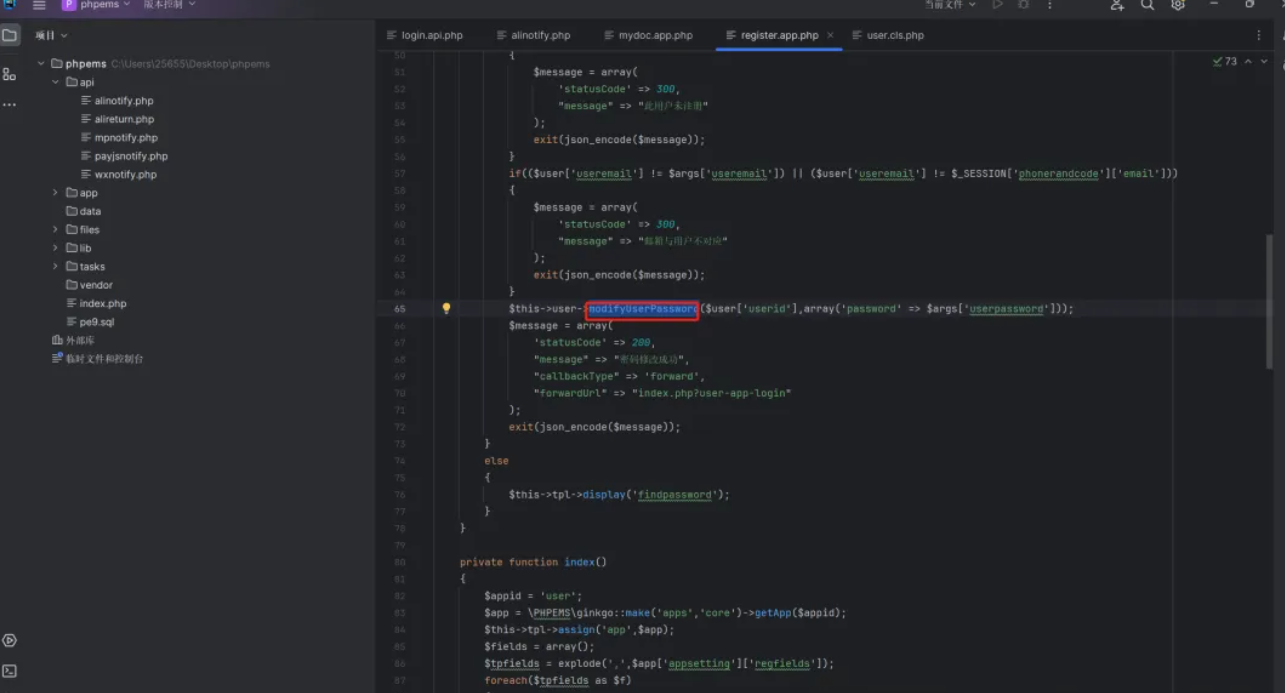Open the toolbar more actions menu

point(1049,5)
